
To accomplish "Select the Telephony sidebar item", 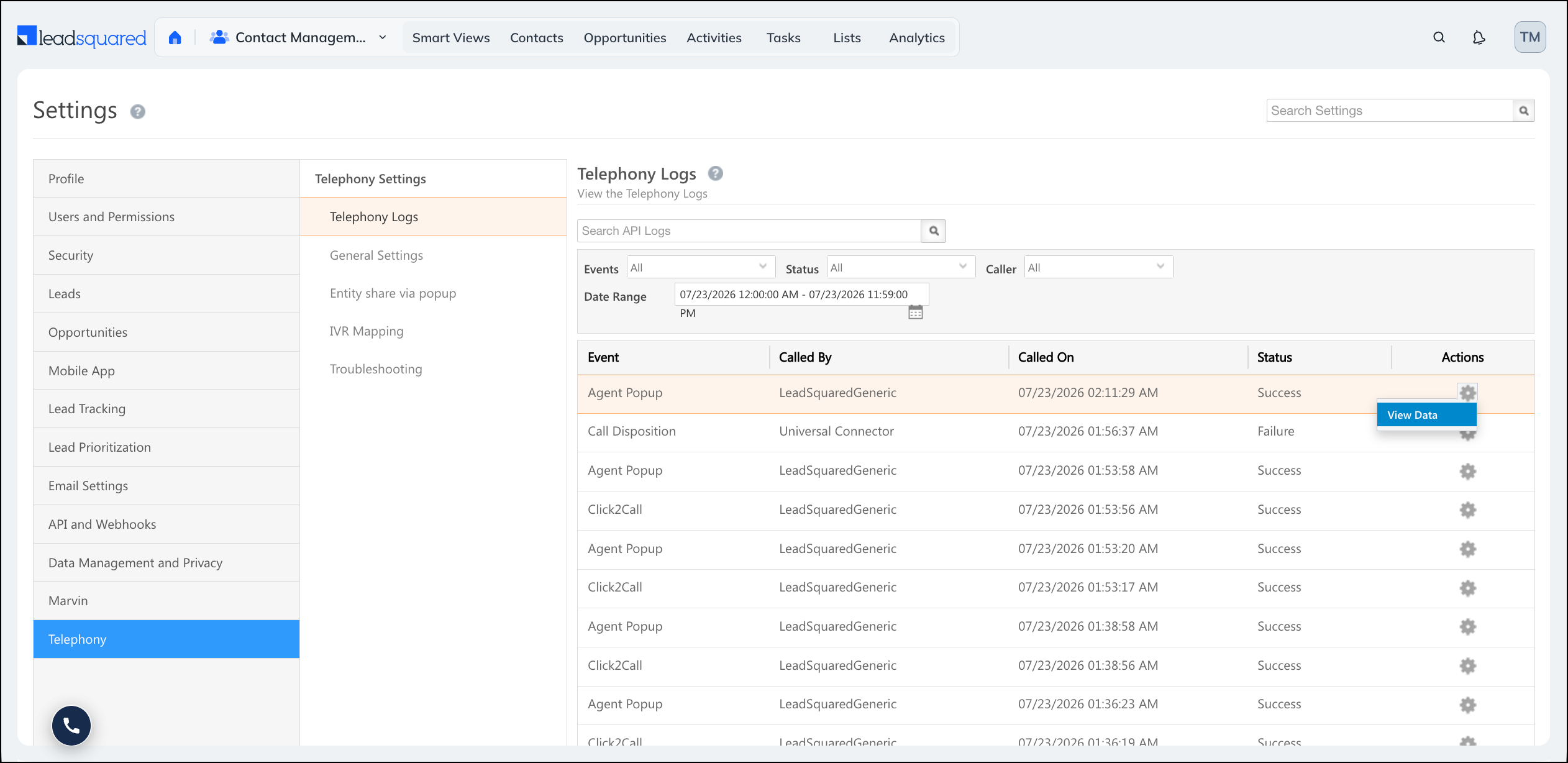I will tap(166, 639).
